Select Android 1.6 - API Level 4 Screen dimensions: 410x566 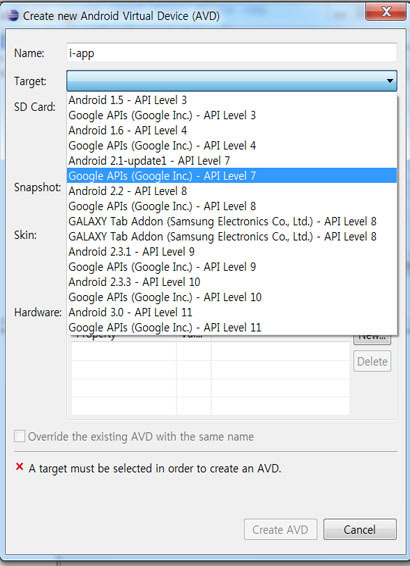(x=232, y=130)
